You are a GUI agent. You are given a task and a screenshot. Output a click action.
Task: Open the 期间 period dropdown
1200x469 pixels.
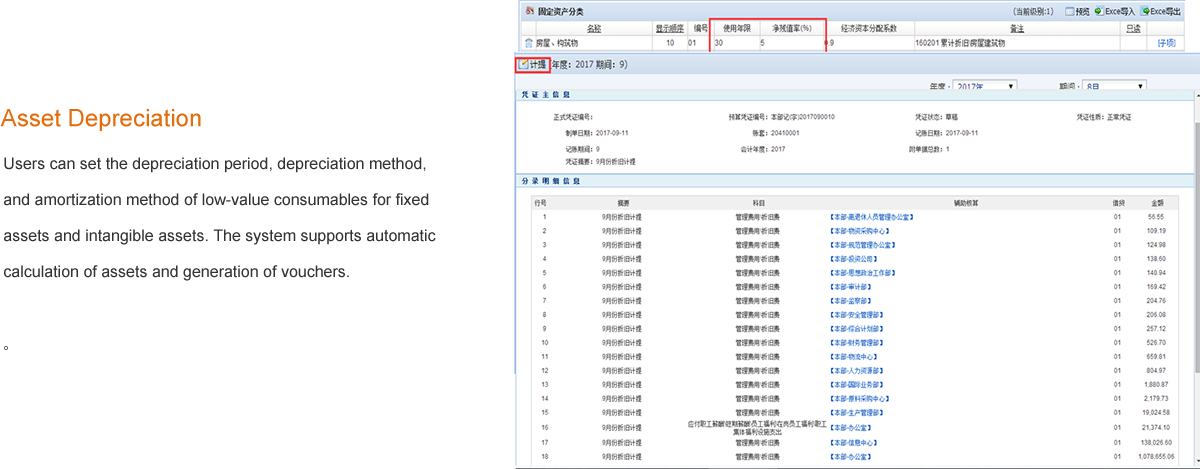(x=1114, y=87)
